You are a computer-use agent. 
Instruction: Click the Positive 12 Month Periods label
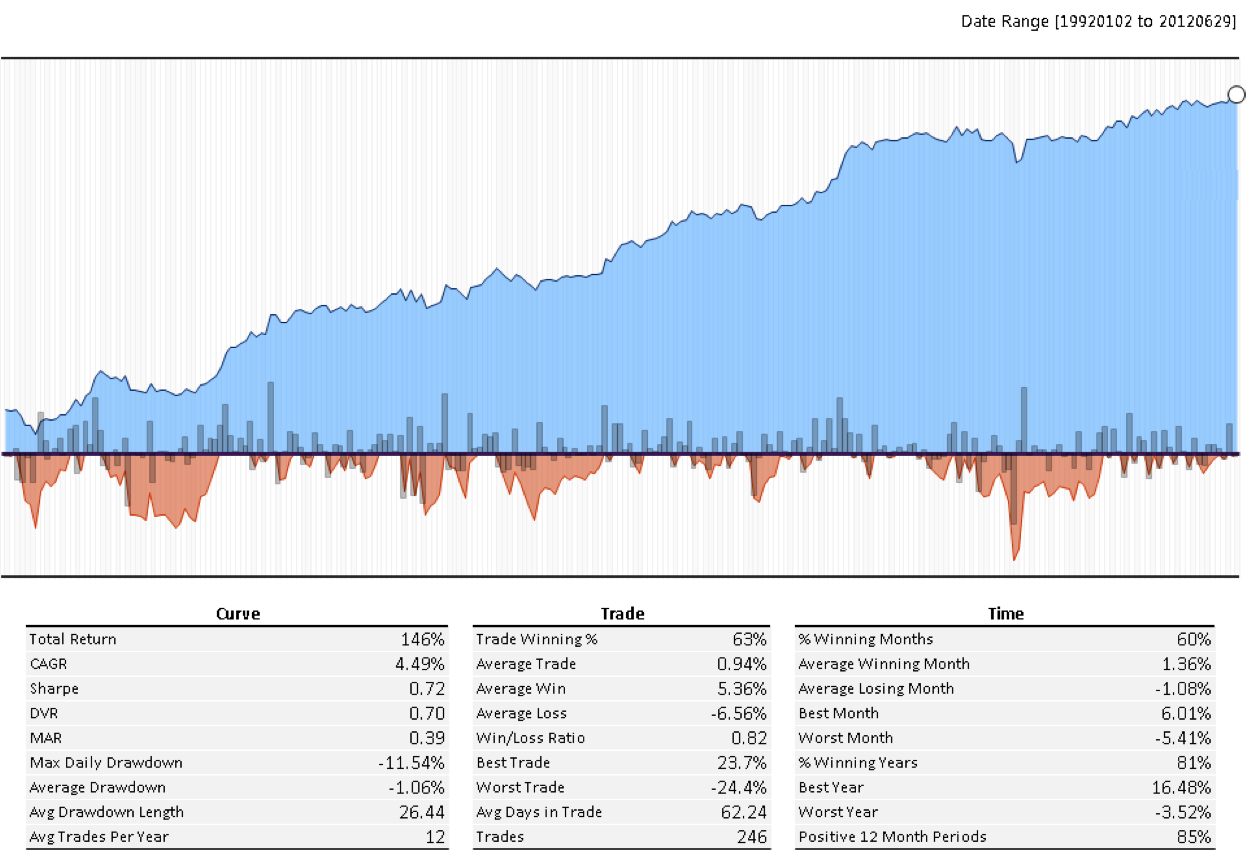pyautogui.click(x=892, y=837)
